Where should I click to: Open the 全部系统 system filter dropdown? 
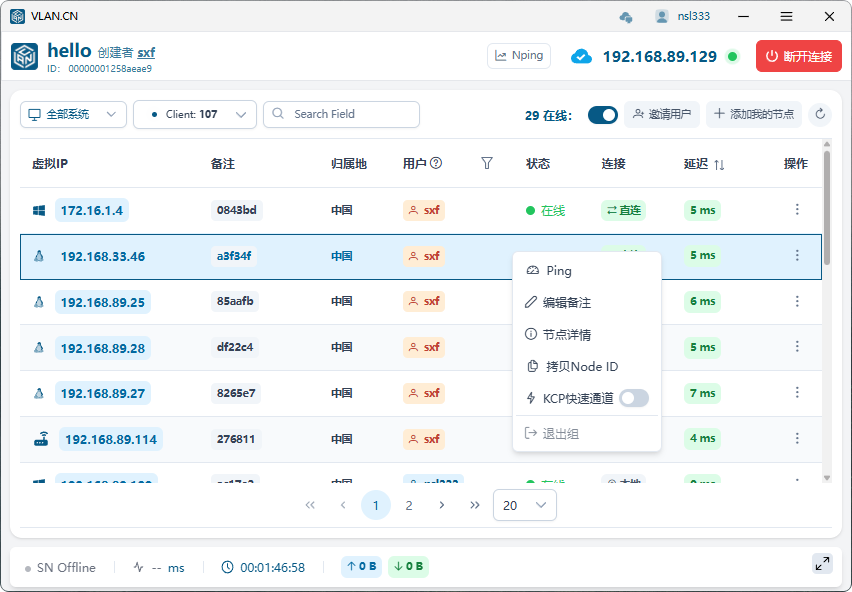[73, 115]
